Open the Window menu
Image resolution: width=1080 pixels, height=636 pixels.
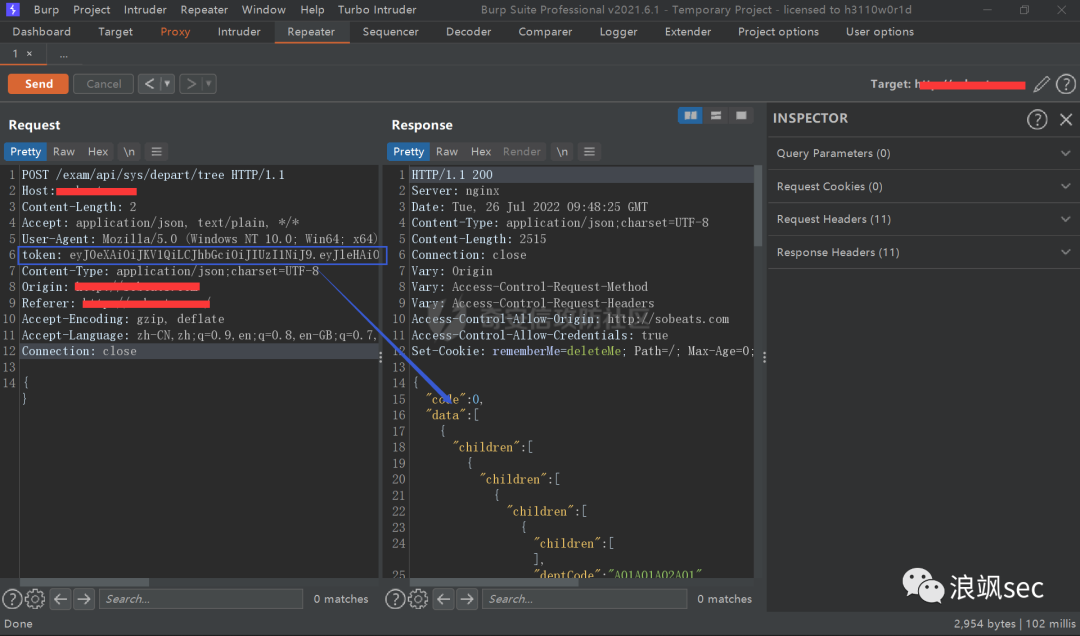coord(263,10)
